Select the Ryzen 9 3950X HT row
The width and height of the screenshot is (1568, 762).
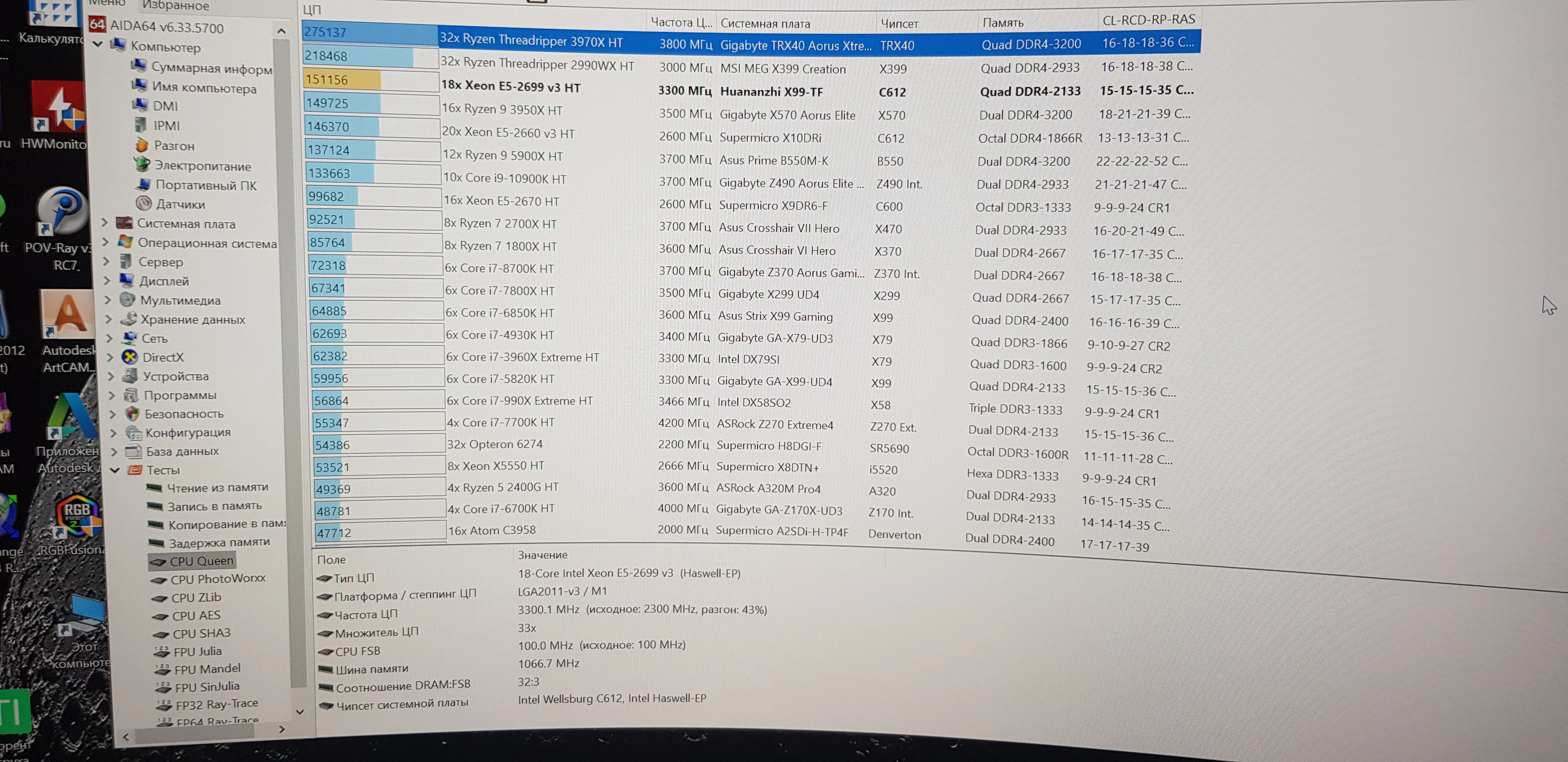pos(502,110)
